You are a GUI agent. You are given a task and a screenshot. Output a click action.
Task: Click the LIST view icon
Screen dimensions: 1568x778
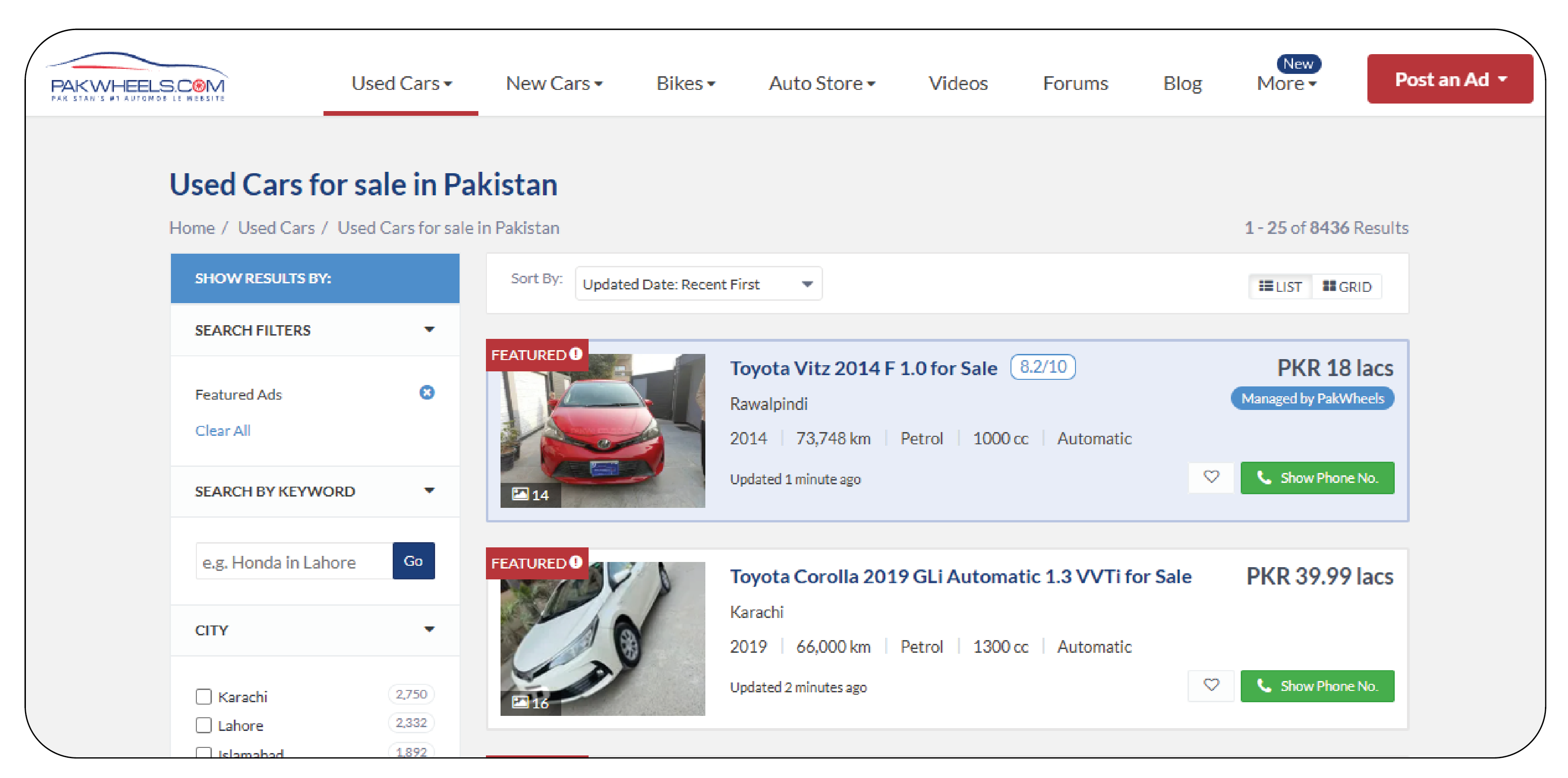(x=1281, y=286)
